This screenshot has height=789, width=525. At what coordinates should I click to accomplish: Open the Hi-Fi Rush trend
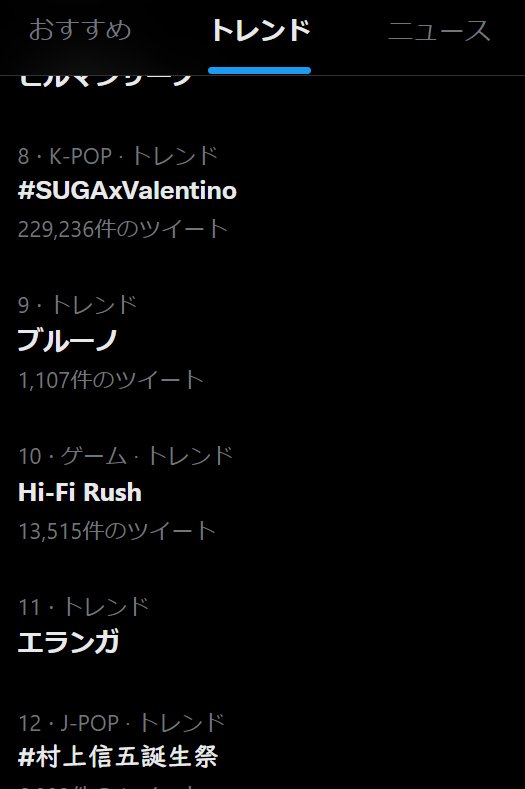80,492
